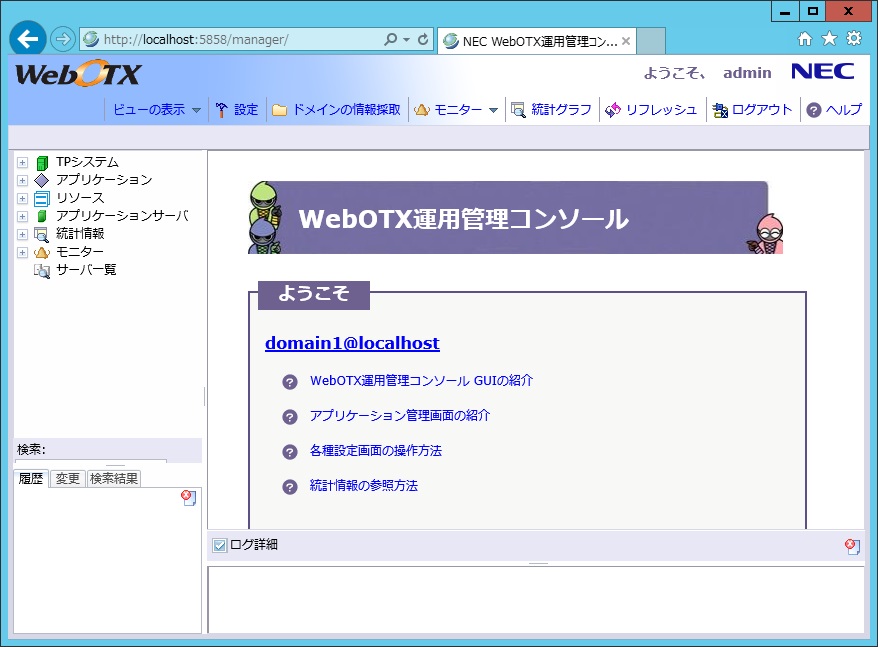Open WebOTX運用管理コンソール GUIの紹介 link
This screenshot has height=647, width=878.
(421, 381)
